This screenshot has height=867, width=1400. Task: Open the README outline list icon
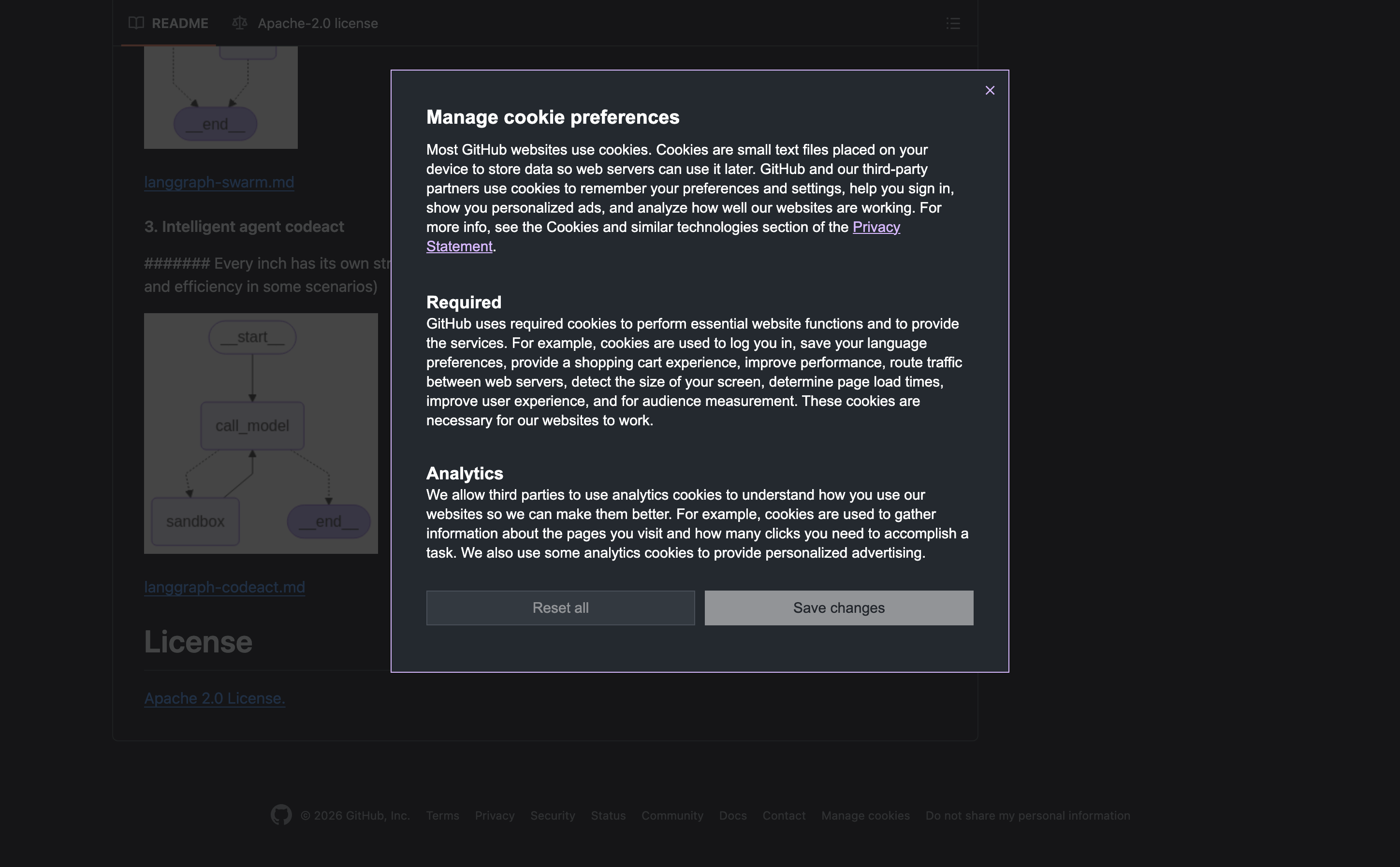953,24
